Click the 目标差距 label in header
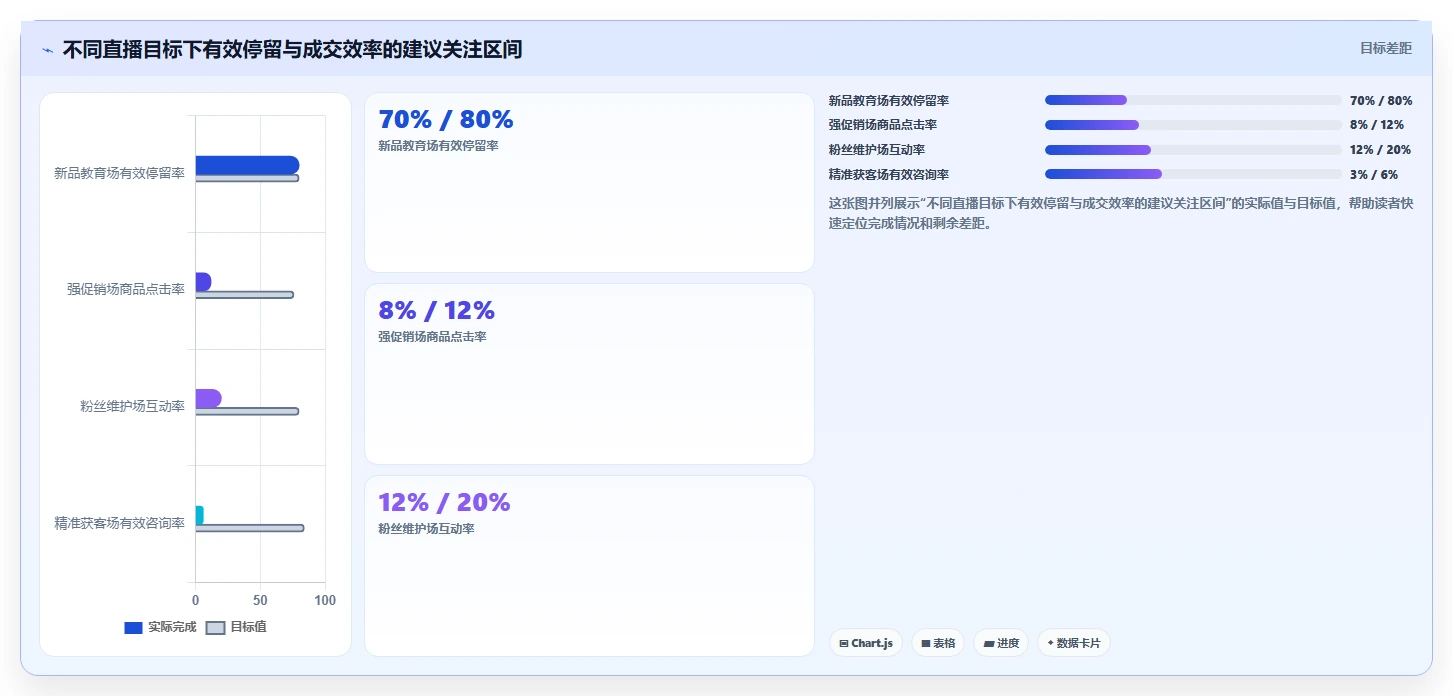 coord(1385,48)
